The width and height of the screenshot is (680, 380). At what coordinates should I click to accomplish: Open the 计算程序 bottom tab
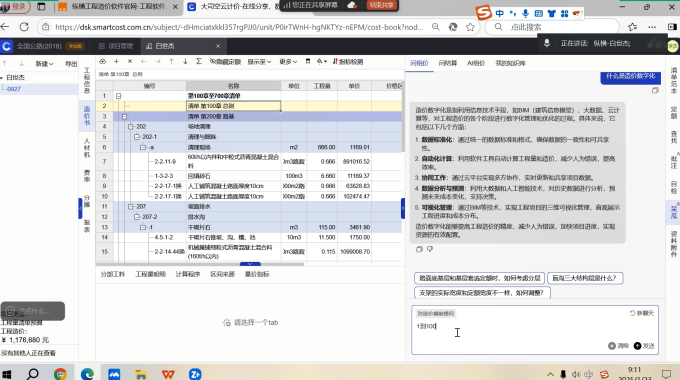click(188, 274)
